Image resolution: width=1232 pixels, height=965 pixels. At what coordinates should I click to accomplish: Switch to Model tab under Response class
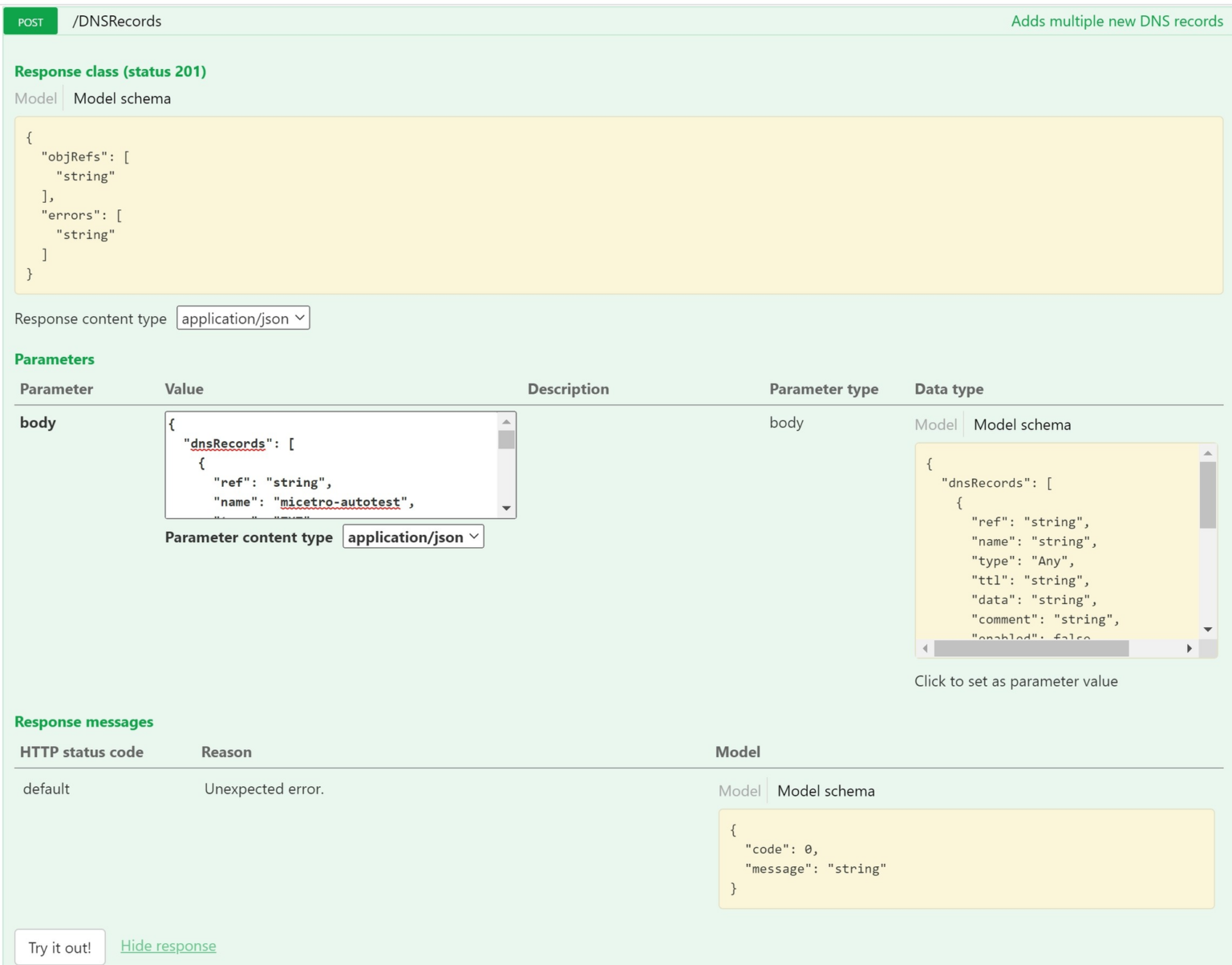35,98
